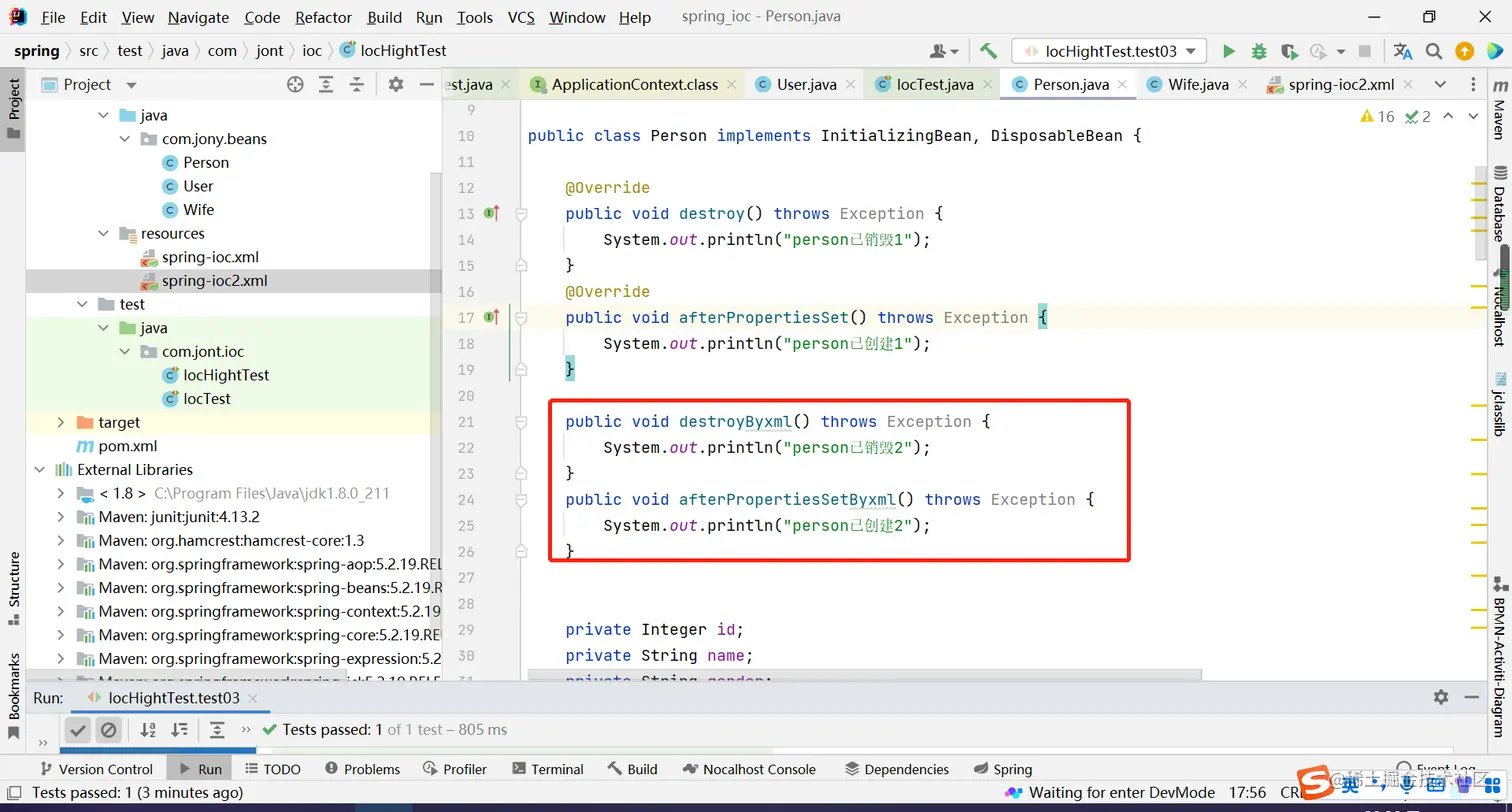Expand all test results in Run panel
This screenshot has height=812, width=1512.
coord(217,730)
